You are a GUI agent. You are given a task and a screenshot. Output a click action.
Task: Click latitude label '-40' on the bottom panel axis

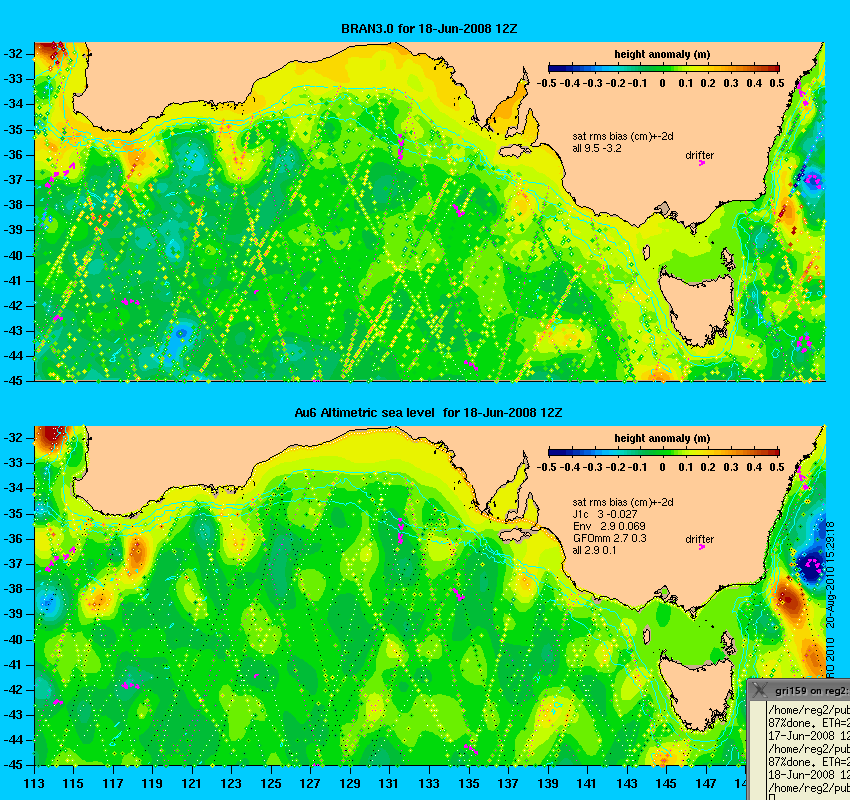point(13,640)
